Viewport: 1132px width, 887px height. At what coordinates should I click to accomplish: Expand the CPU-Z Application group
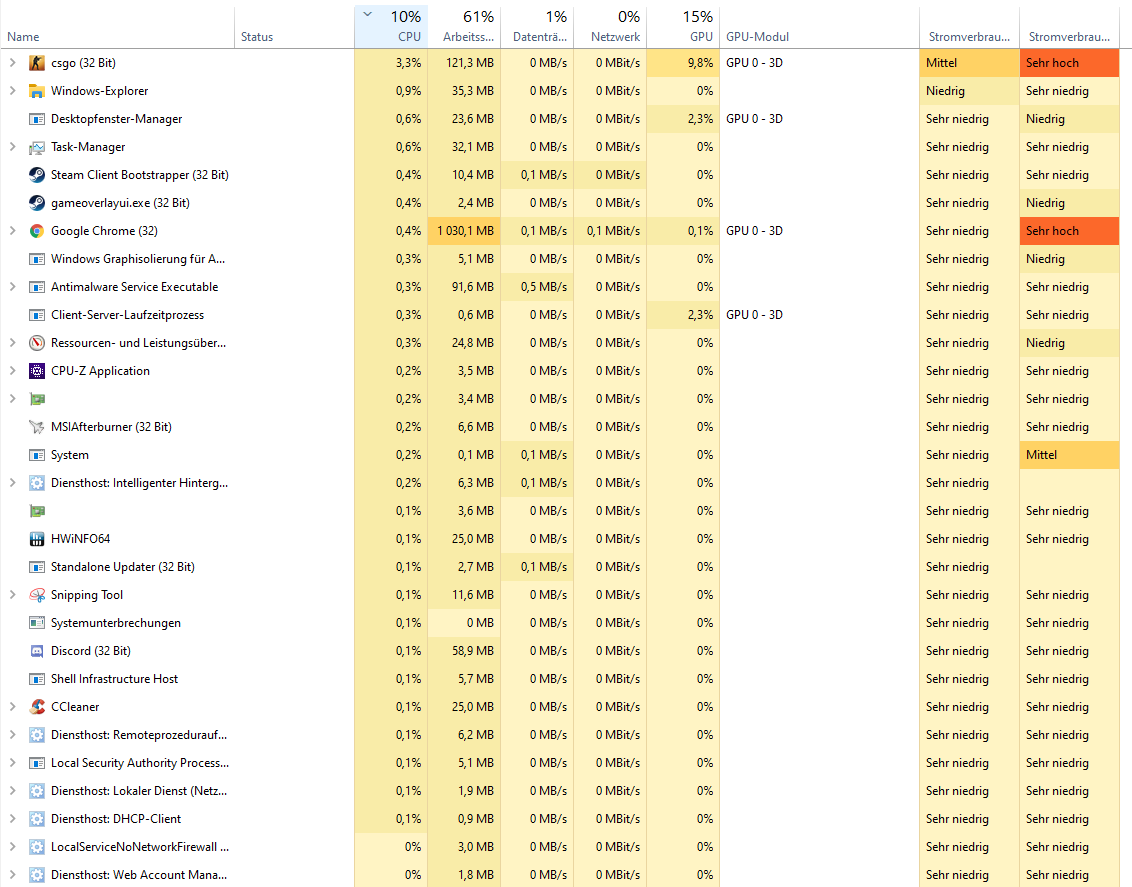pos(12,371)
